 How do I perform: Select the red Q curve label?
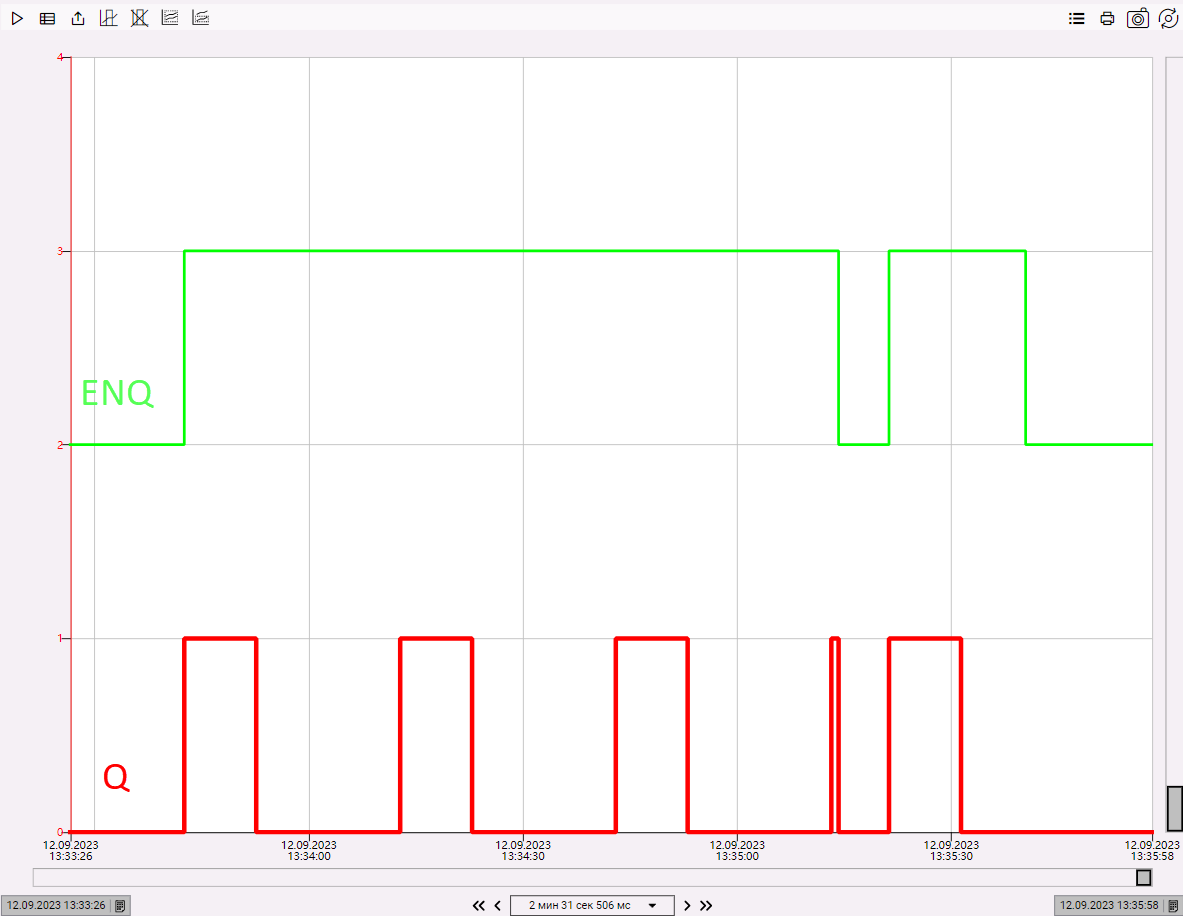pyautogui.click(x=117, y=779)
